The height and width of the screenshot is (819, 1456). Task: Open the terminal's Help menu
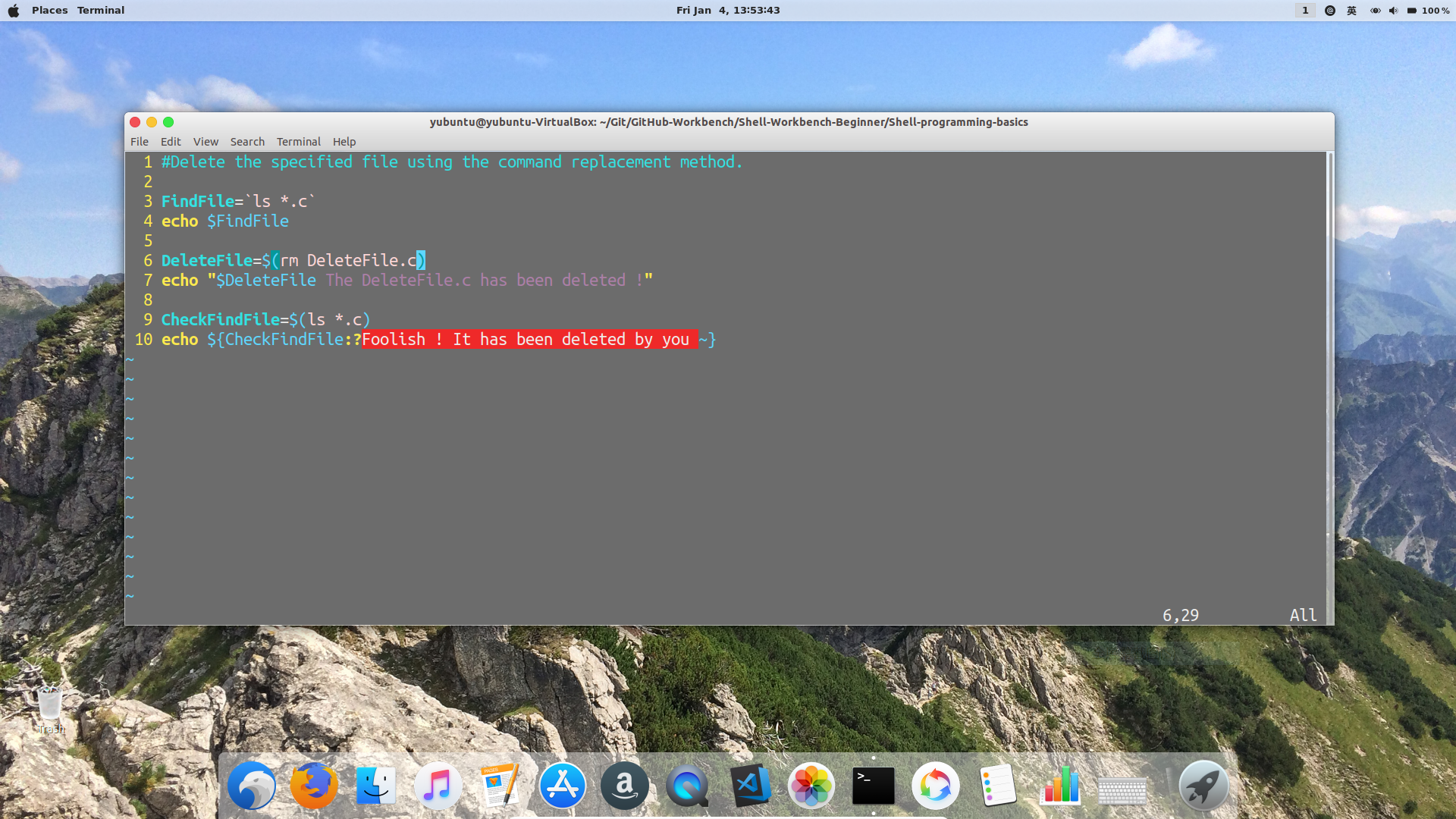tap(344, 142)
